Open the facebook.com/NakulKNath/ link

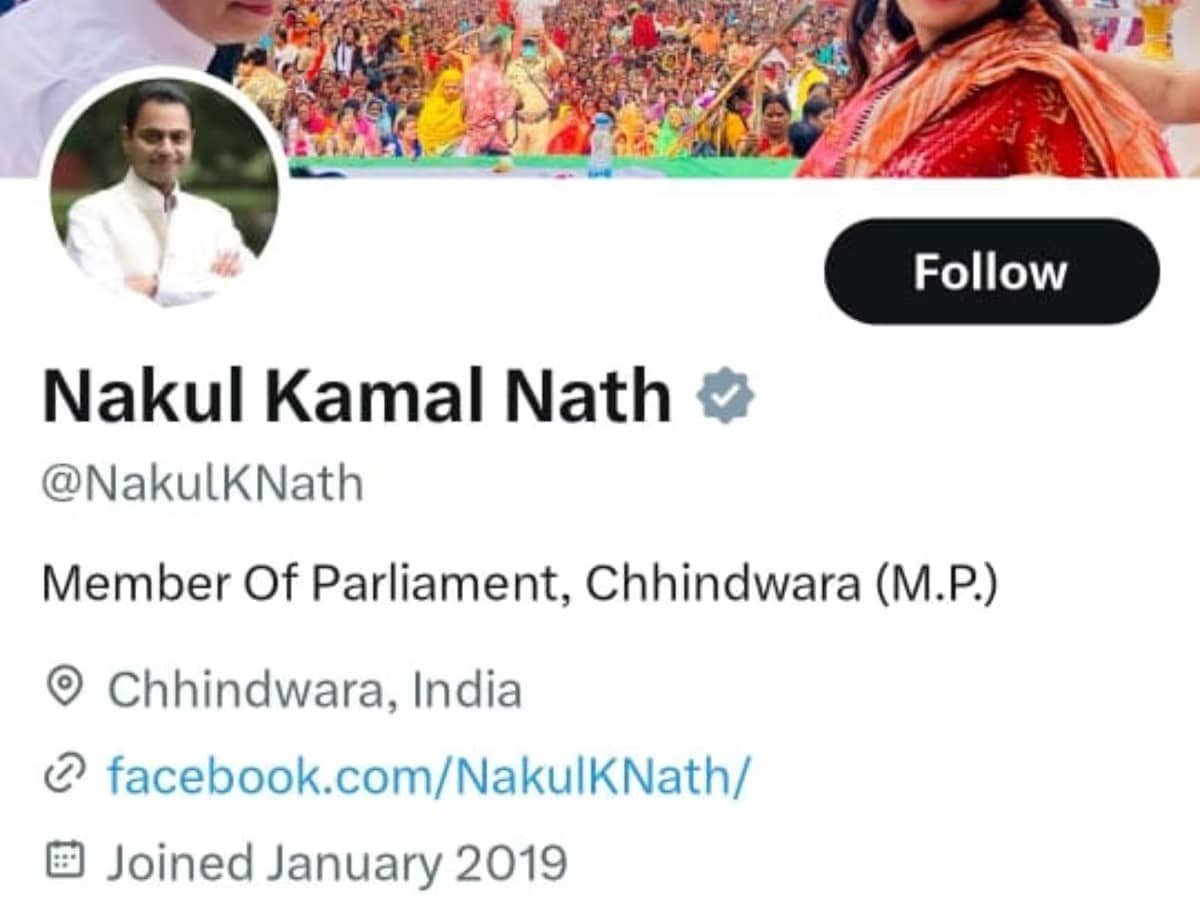click(x=427, y=776)
